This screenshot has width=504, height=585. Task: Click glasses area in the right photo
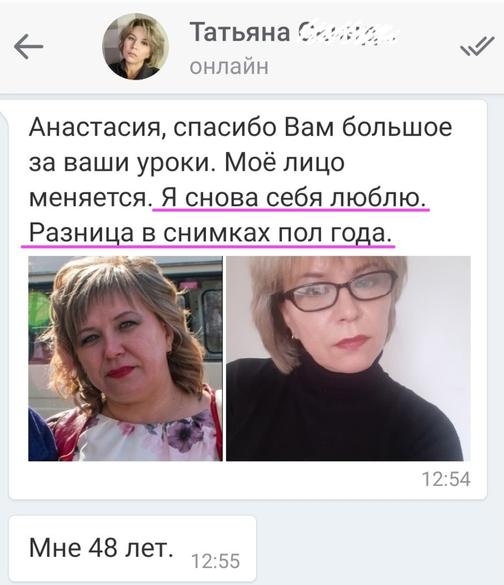339,290
